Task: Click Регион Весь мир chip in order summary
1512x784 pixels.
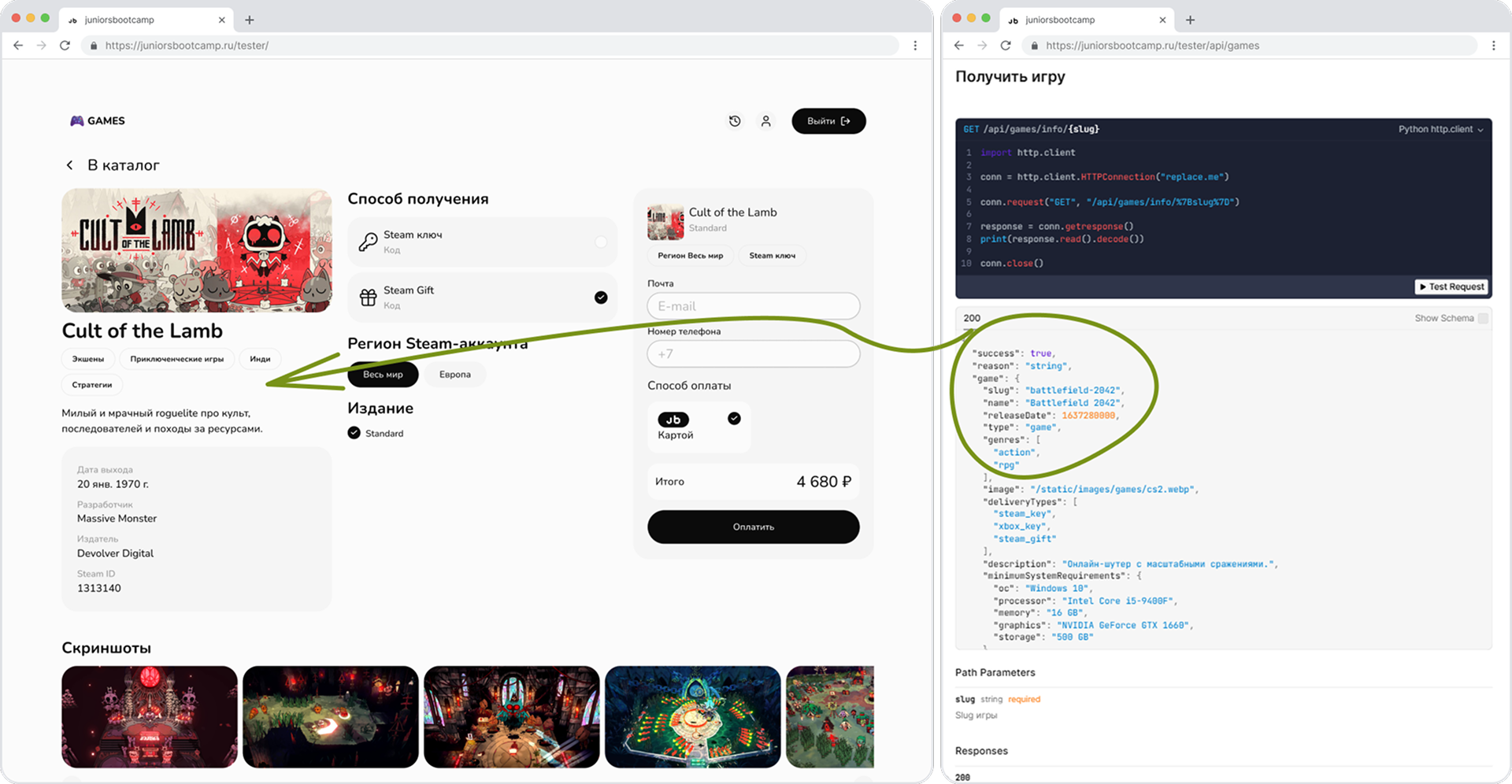Action: 691,256
